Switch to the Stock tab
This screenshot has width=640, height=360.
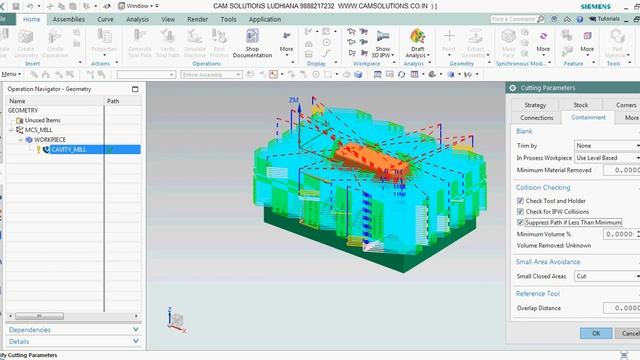[x=580, y=105]
